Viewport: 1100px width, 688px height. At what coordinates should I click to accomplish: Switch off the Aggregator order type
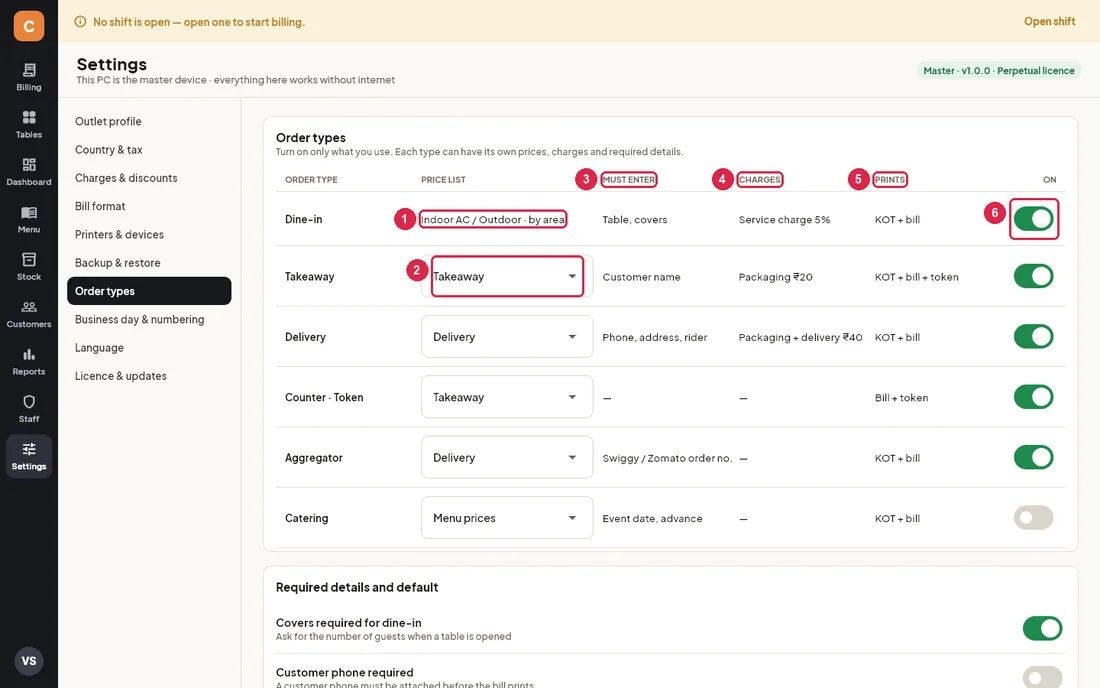click(1033, 457)
